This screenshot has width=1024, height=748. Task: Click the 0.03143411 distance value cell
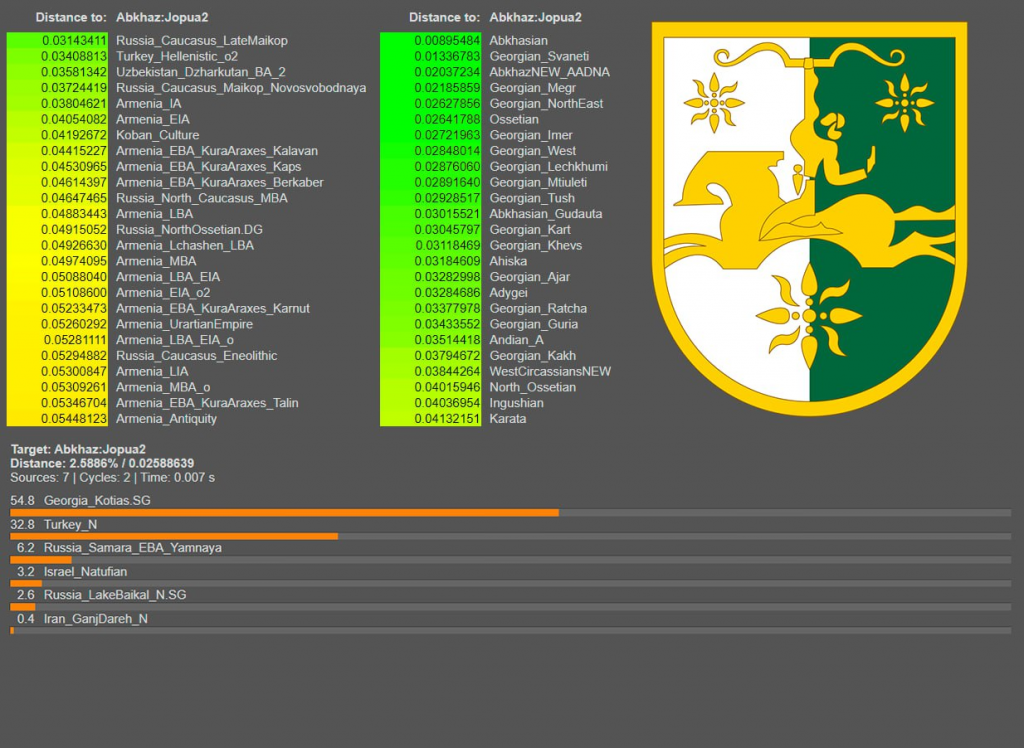coord(59,40)
